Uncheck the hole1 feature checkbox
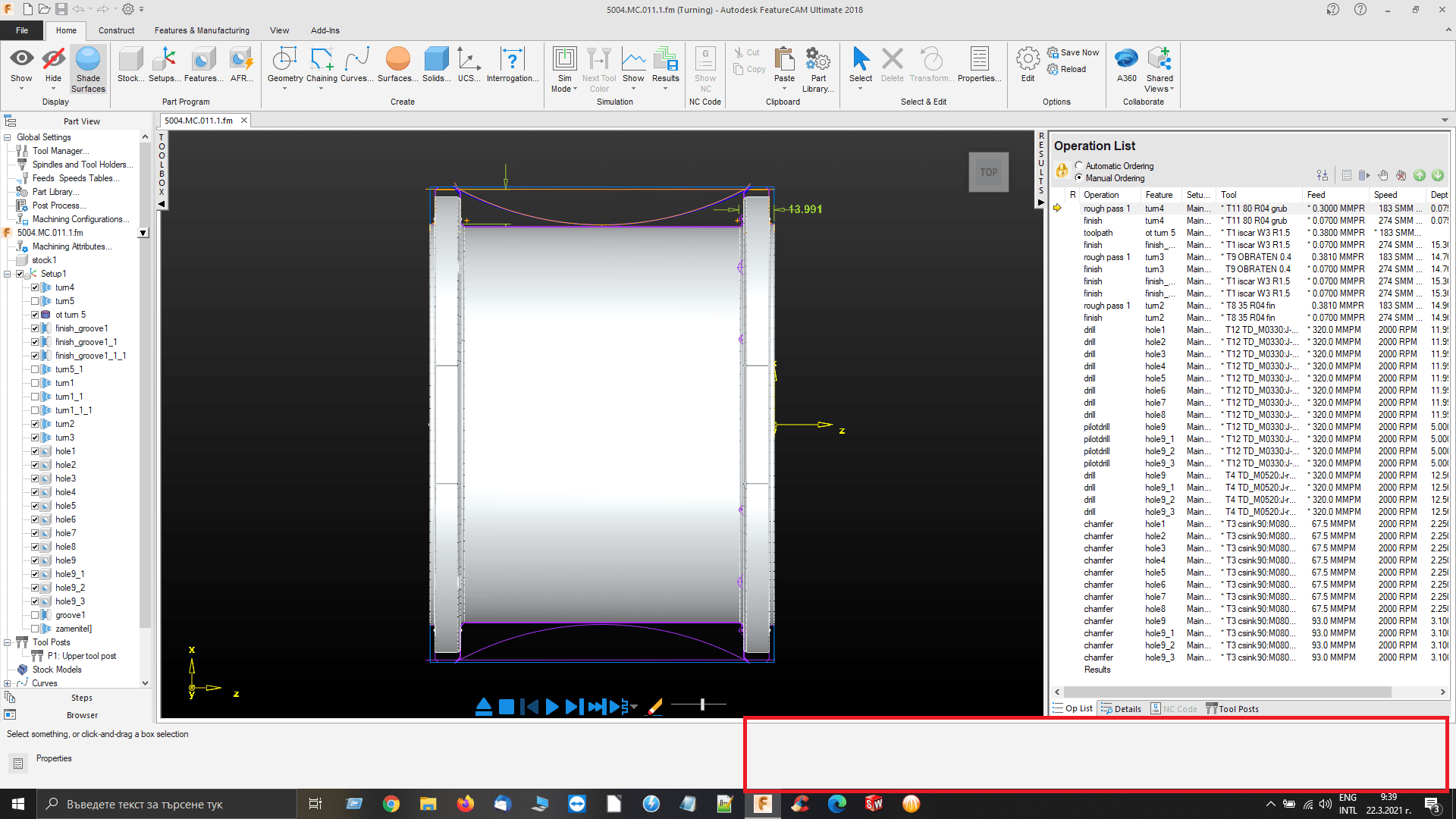 click(x=35, y=451)
